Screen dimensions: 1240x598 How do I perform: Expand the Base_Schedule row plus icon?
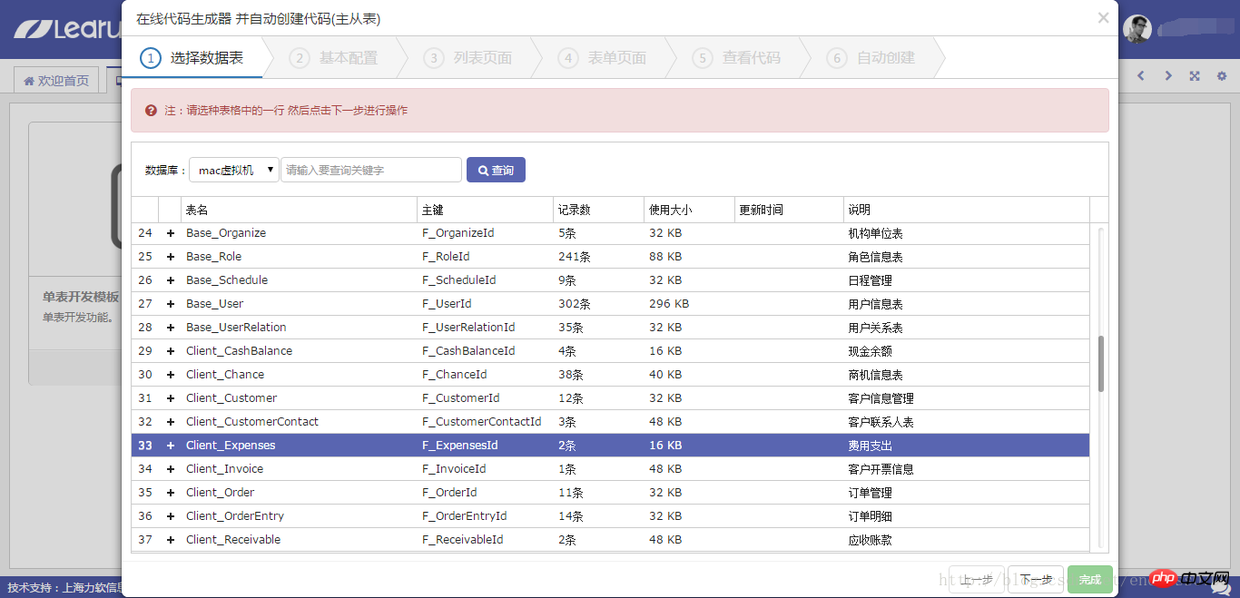tap(170, 280)
